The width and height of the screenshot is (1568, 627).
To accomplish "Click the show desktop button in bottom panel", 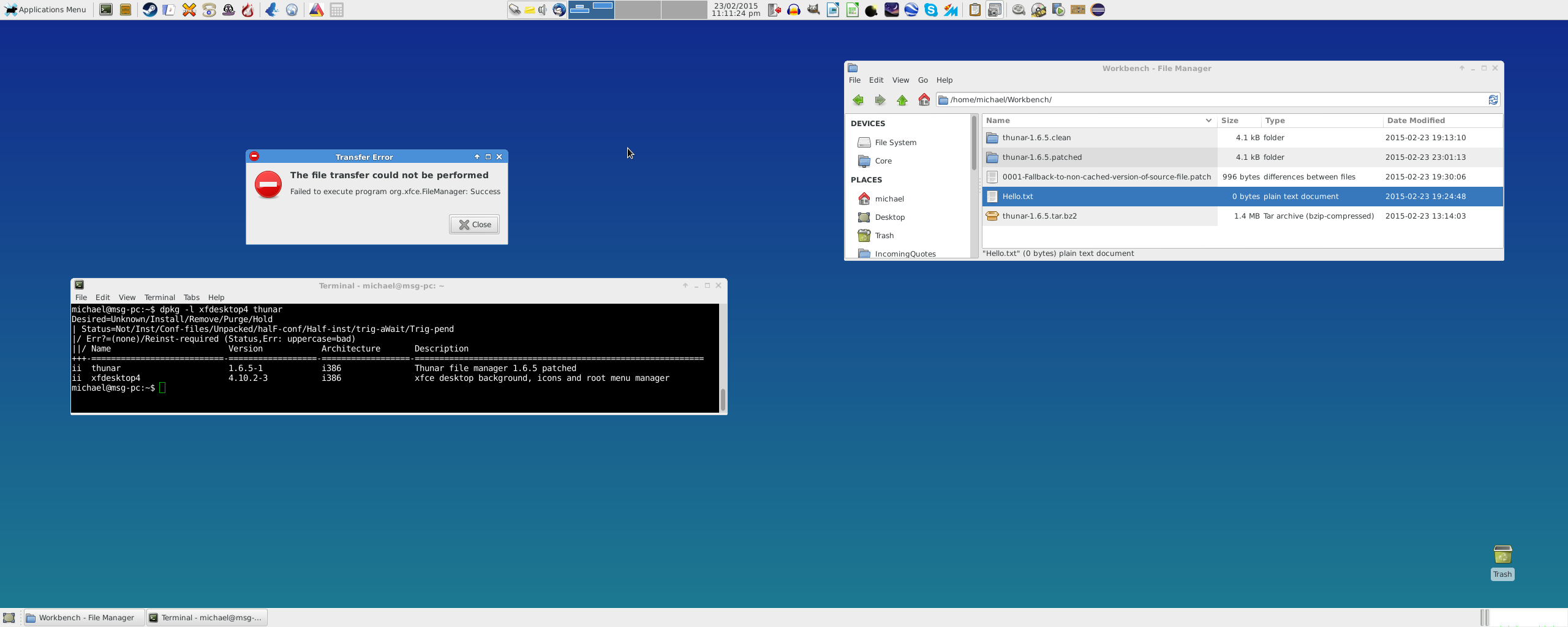I will 9,617.
